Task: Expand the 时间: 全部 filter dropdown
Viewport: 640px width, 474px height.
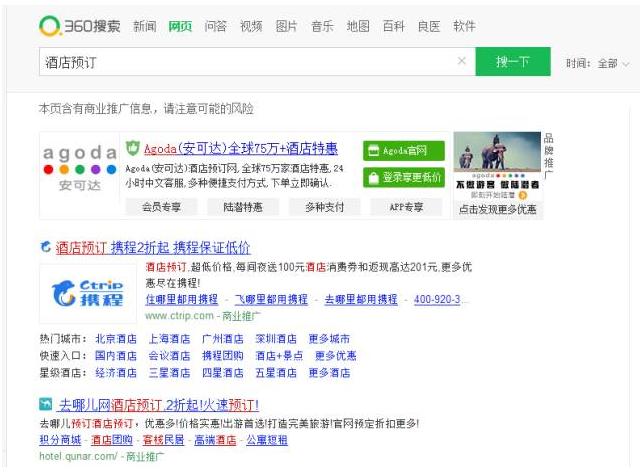Action: (598, 64)
